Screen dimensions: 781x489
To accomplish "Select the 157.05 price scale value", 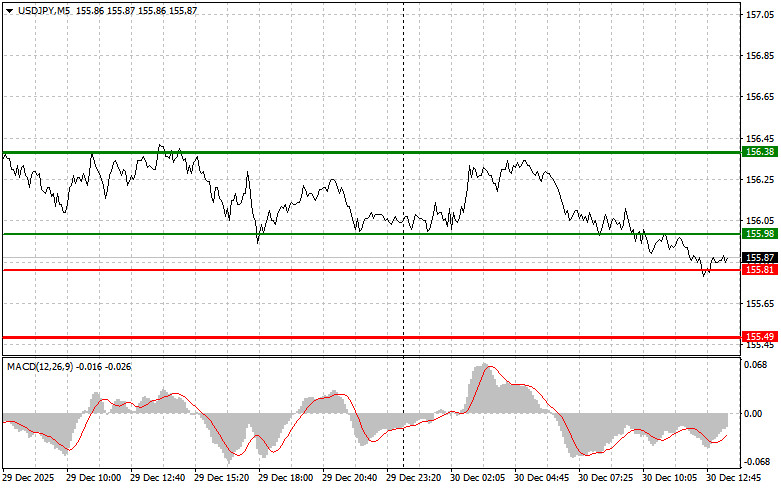I will pos(760,15).
